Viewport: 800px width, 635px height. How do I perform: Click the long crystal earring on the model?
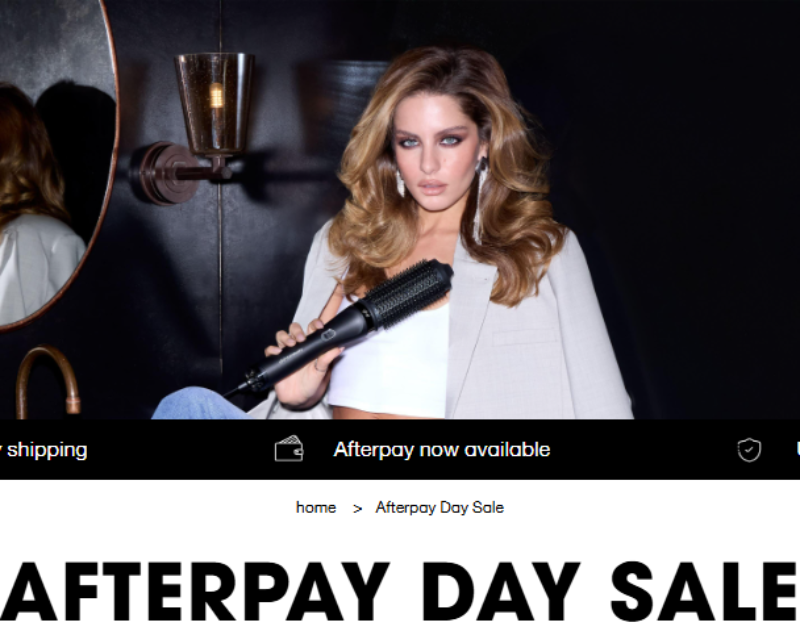pos(480,200)
